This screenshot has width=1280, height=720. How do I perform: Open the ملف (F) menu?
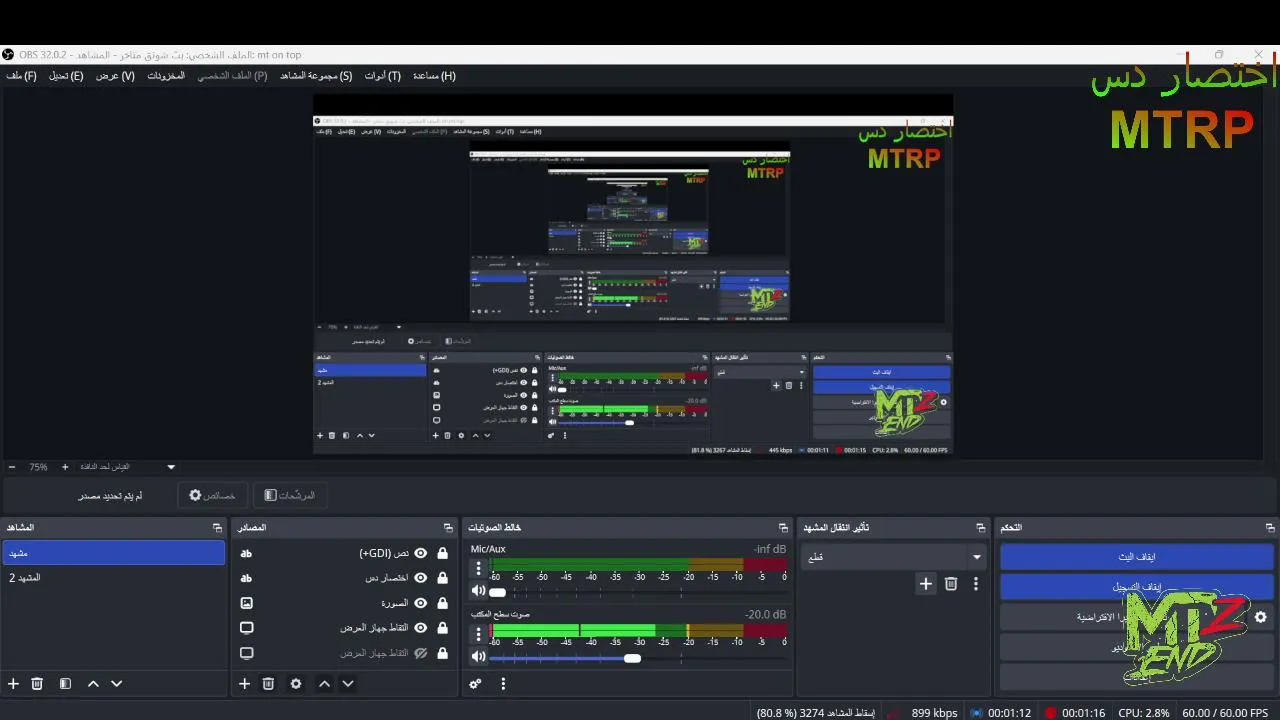click(x=21, y=76)
